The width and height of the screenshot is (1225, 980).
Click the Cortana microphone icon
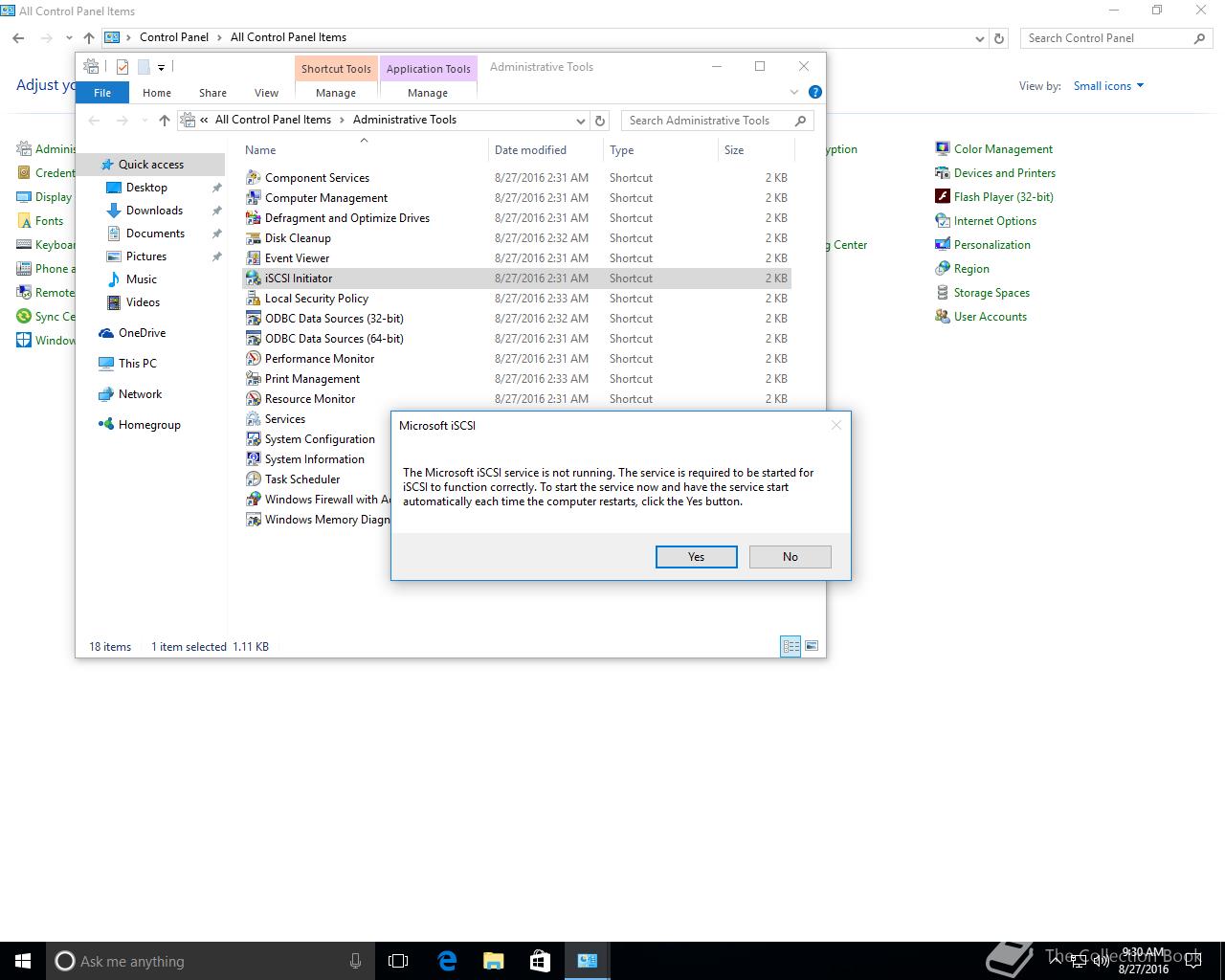355,961
